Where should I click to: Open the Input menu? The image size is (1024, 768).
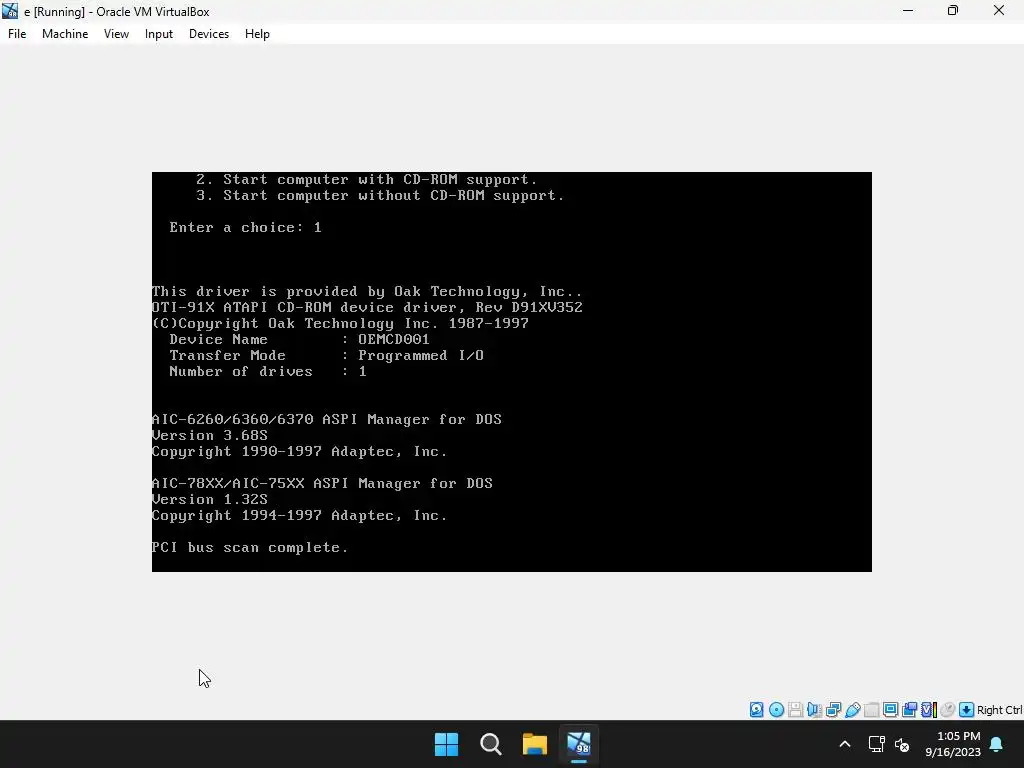point(159,34)
